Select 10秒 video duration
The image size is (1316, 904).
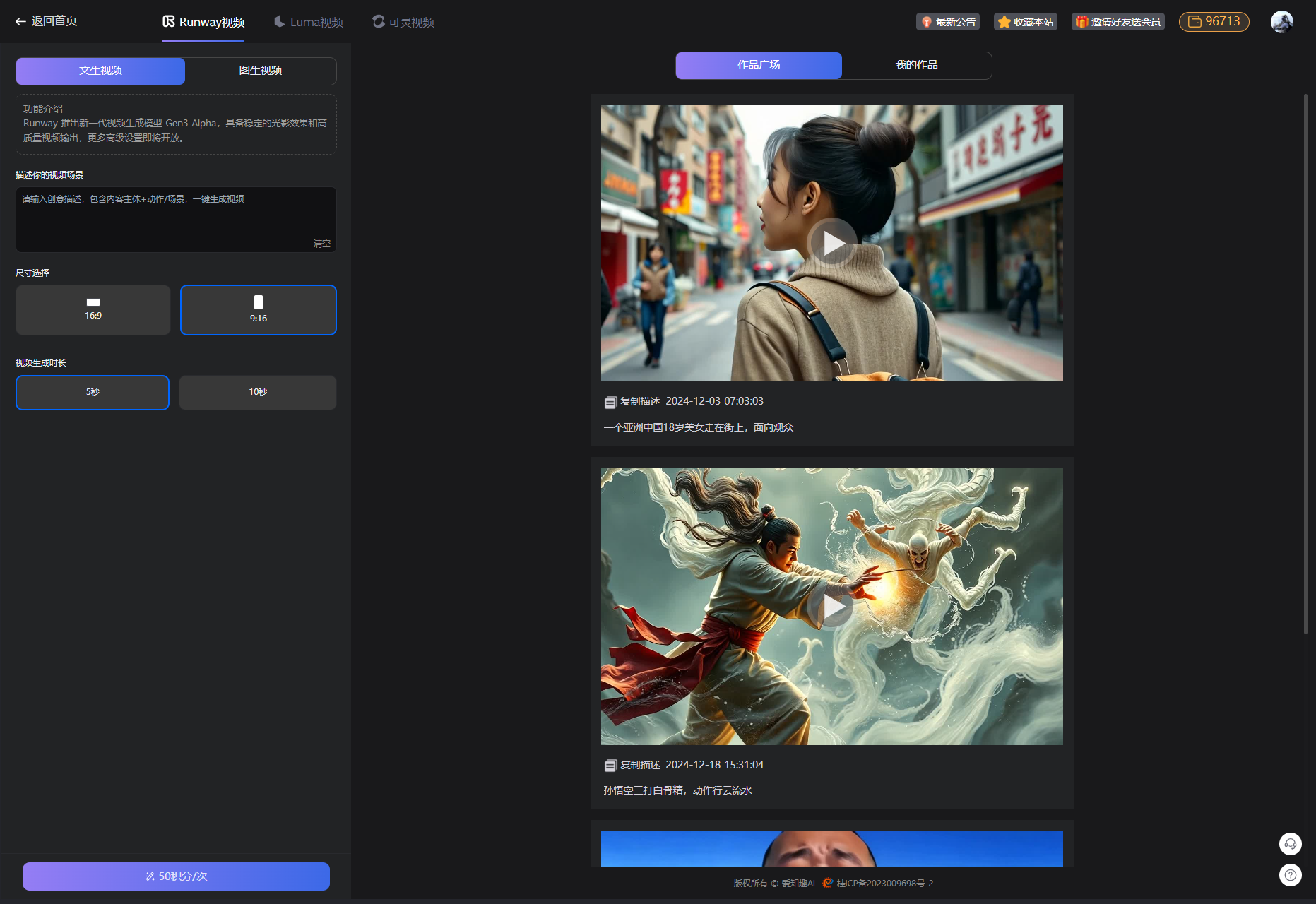tap(258, 392)
